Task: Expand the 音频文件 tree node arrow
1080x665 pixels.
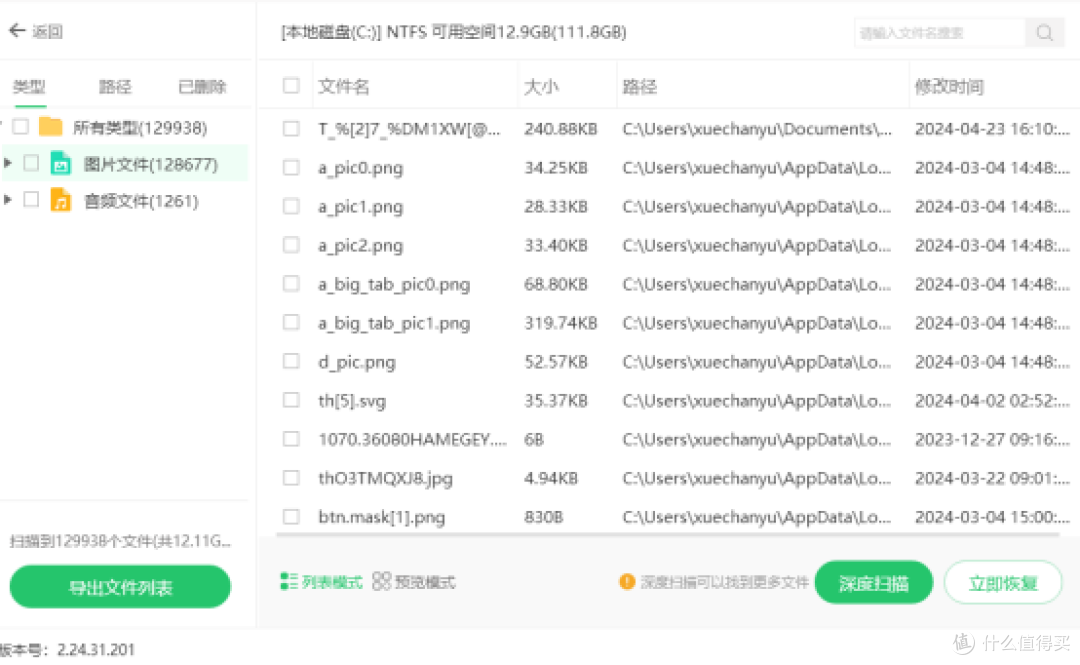Action: tap(8, 200)
